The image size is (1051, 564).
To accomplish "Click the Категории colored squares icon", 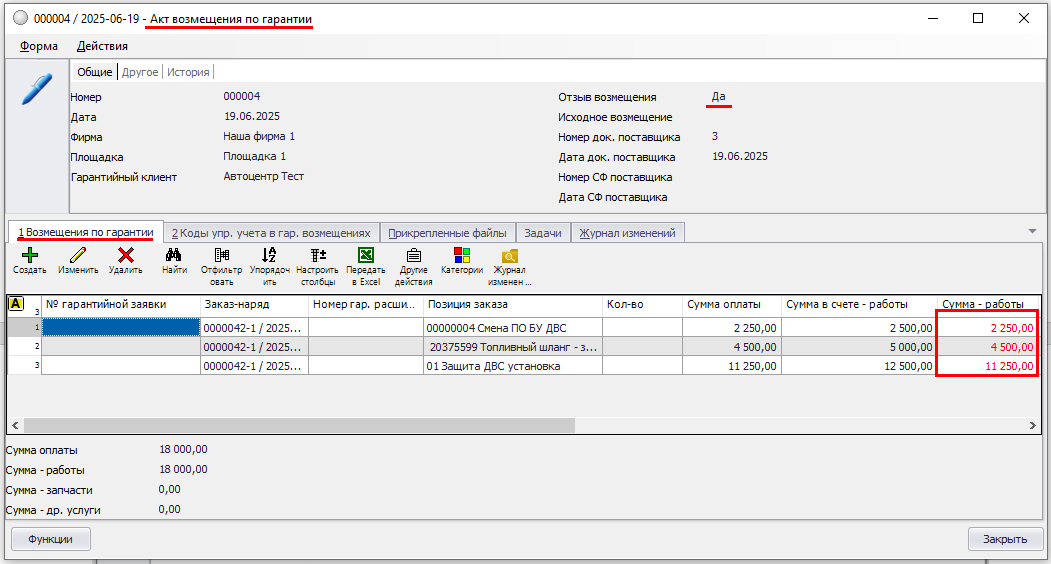I will tap(462, 256).
